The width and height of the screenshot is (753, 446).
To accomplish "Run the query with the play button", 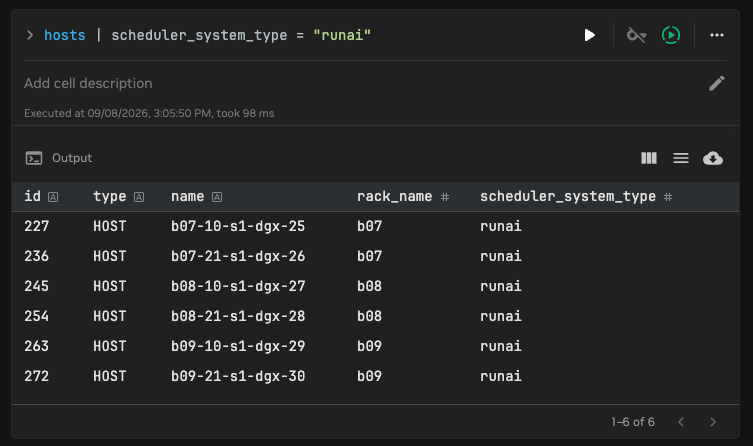I will click(590, 35).
